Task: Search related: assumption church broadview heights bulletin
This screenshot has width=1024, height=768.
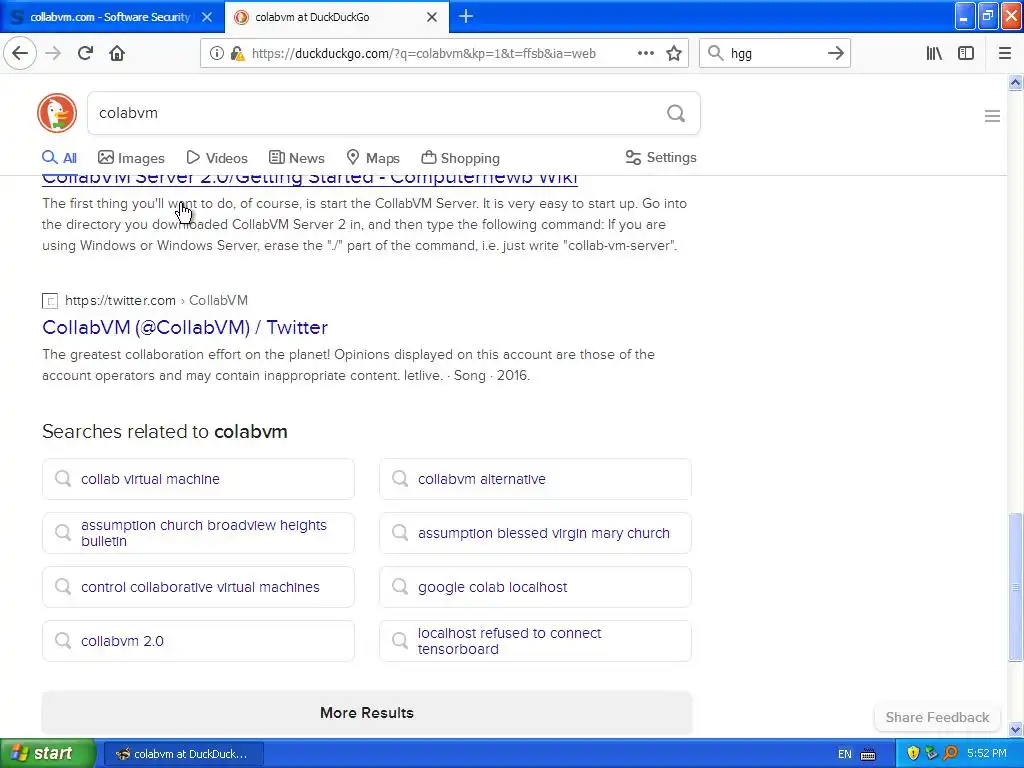Action: click(x=199, y=533)
